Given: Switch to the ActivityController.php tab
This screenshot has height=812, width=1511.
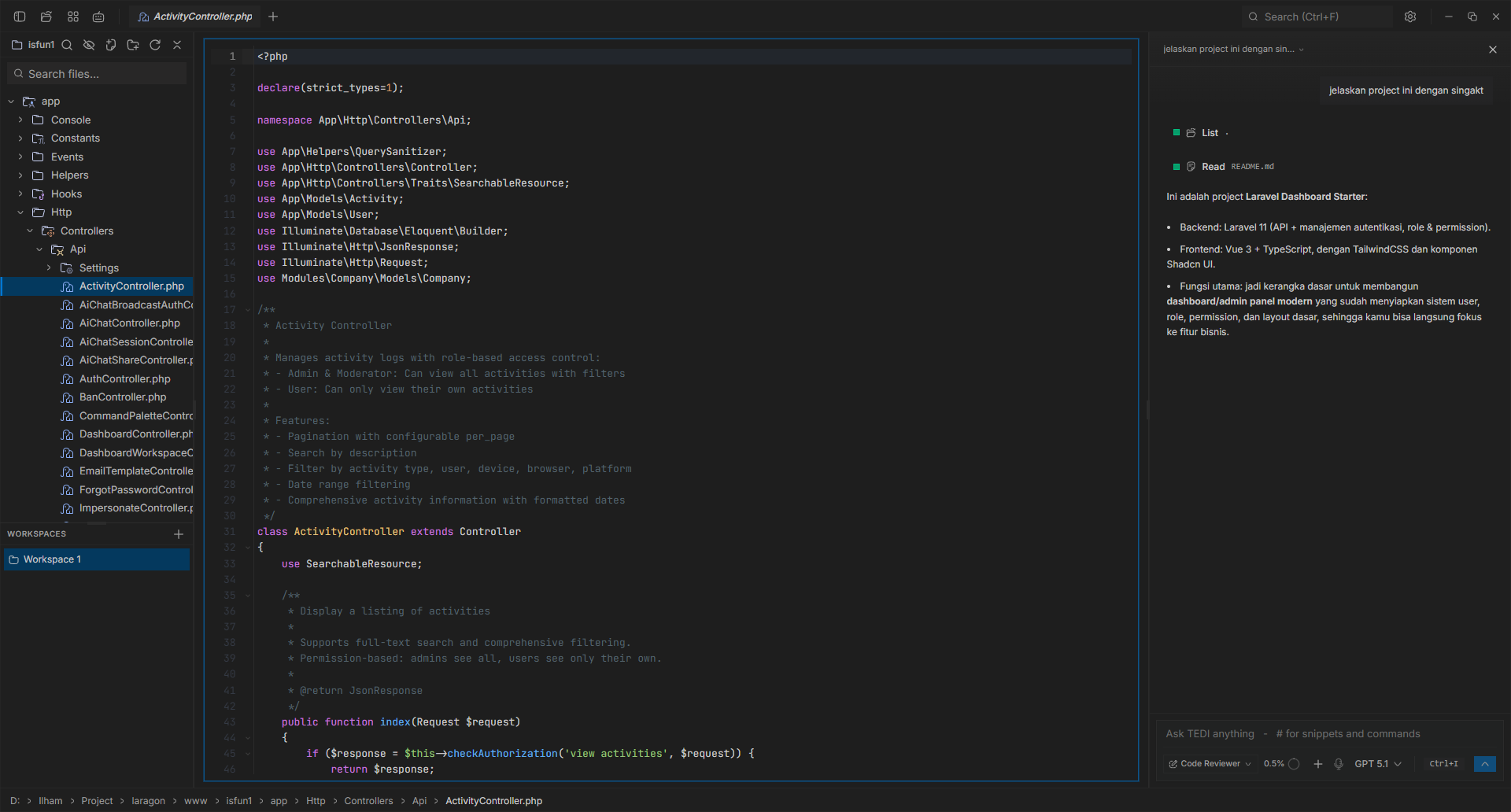Looking at the screenshot, I should click(195, 17).
